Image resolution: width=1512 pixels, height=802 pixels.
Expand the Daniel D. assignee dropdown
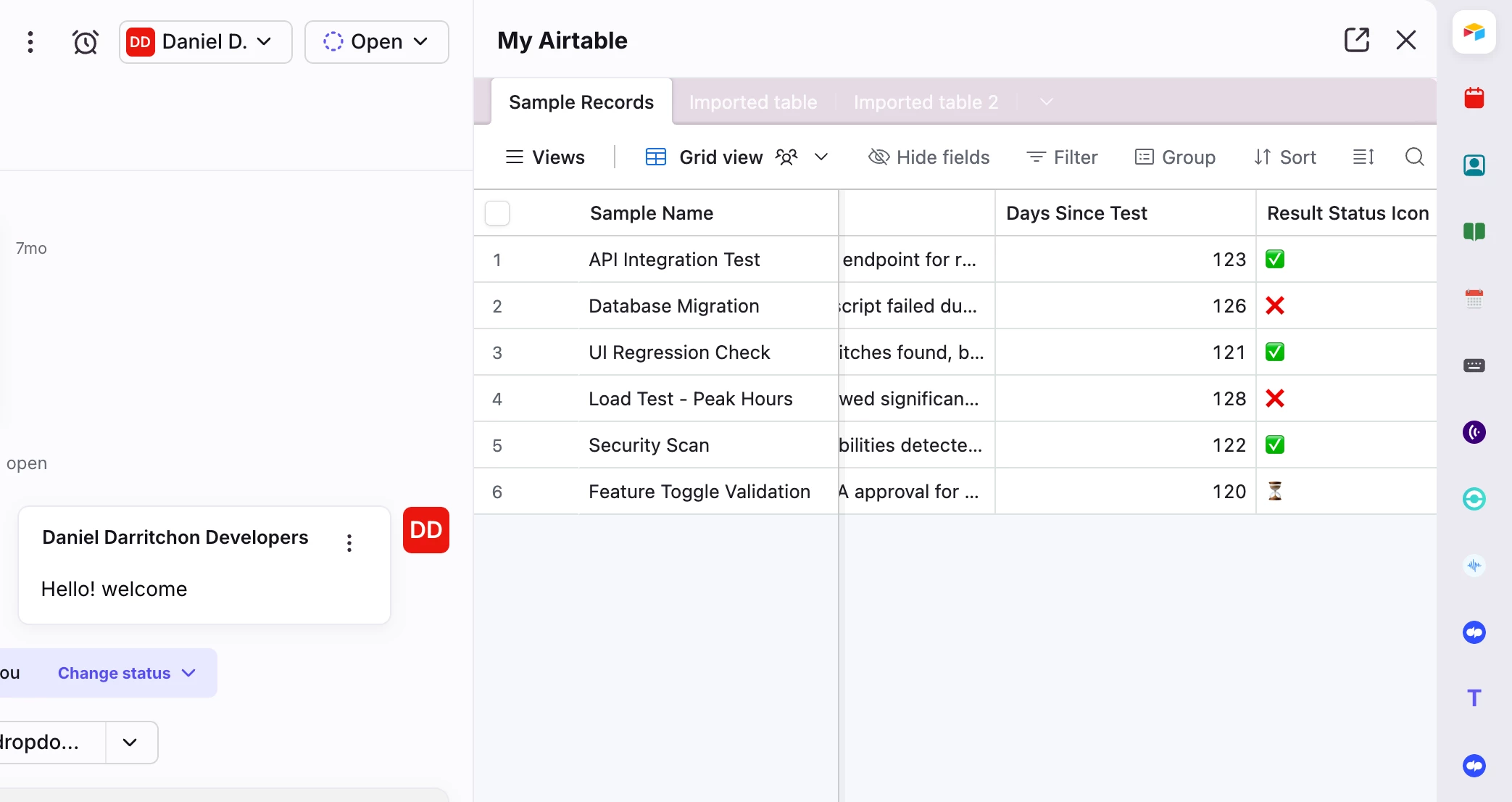pos(206,42)
